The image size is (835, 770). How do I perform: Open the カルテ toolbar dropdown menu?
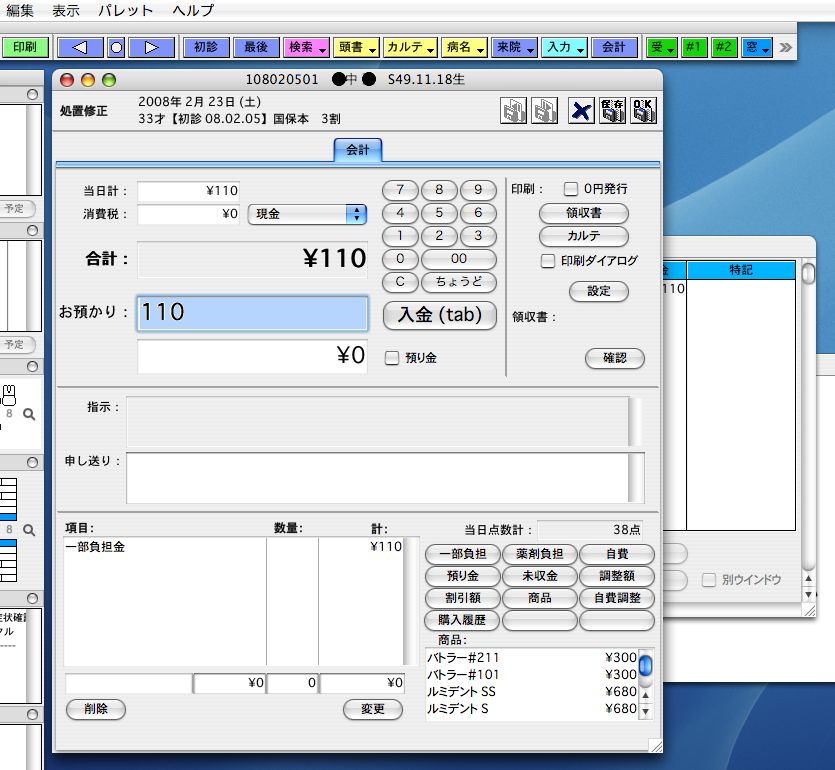tap(410, 47)
